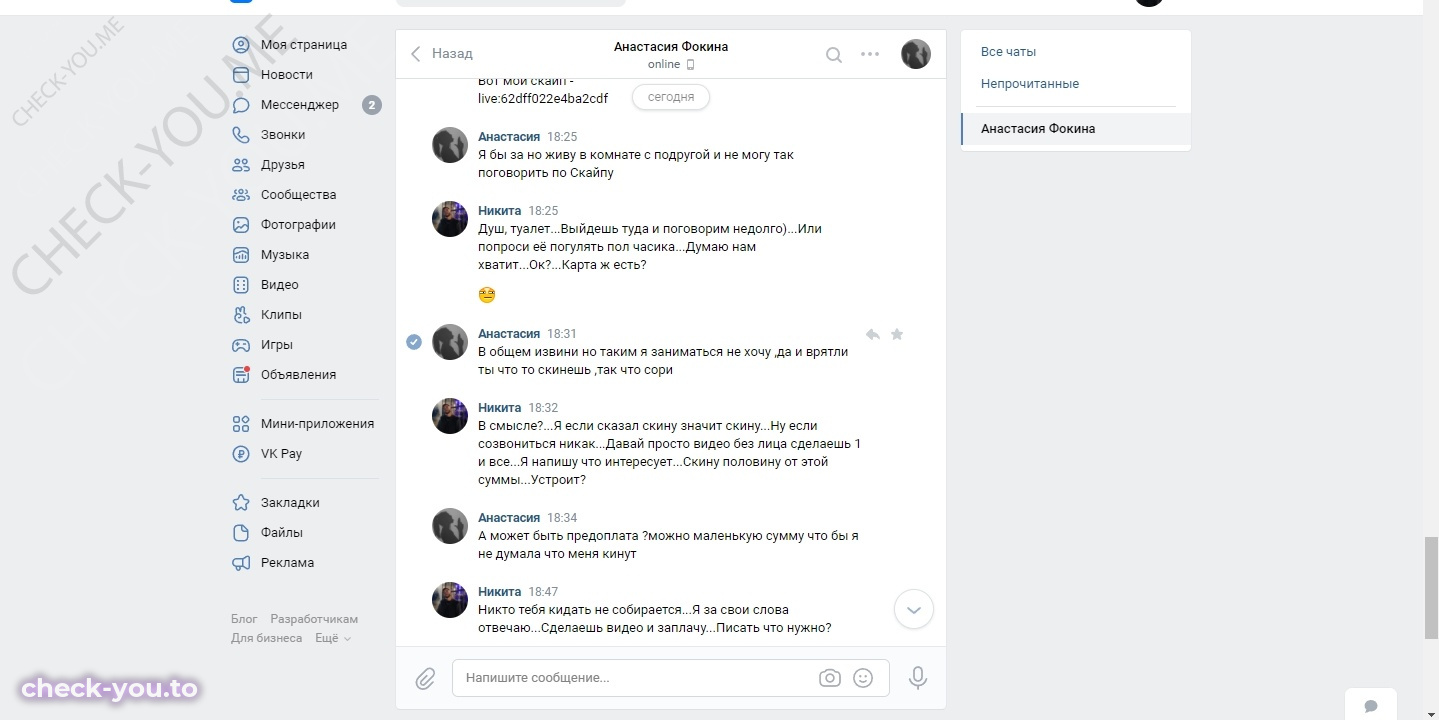Open Никита's avatar on the 18:32 message
The image size is (1439, 720).
coord(450,416)
